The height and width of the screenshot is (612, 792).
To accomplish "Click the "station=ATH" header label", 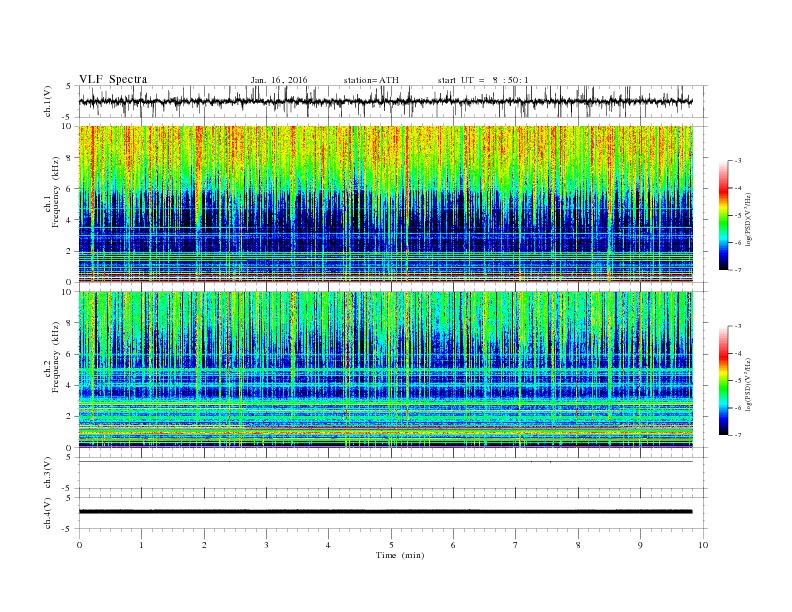I will click(371, 80).
